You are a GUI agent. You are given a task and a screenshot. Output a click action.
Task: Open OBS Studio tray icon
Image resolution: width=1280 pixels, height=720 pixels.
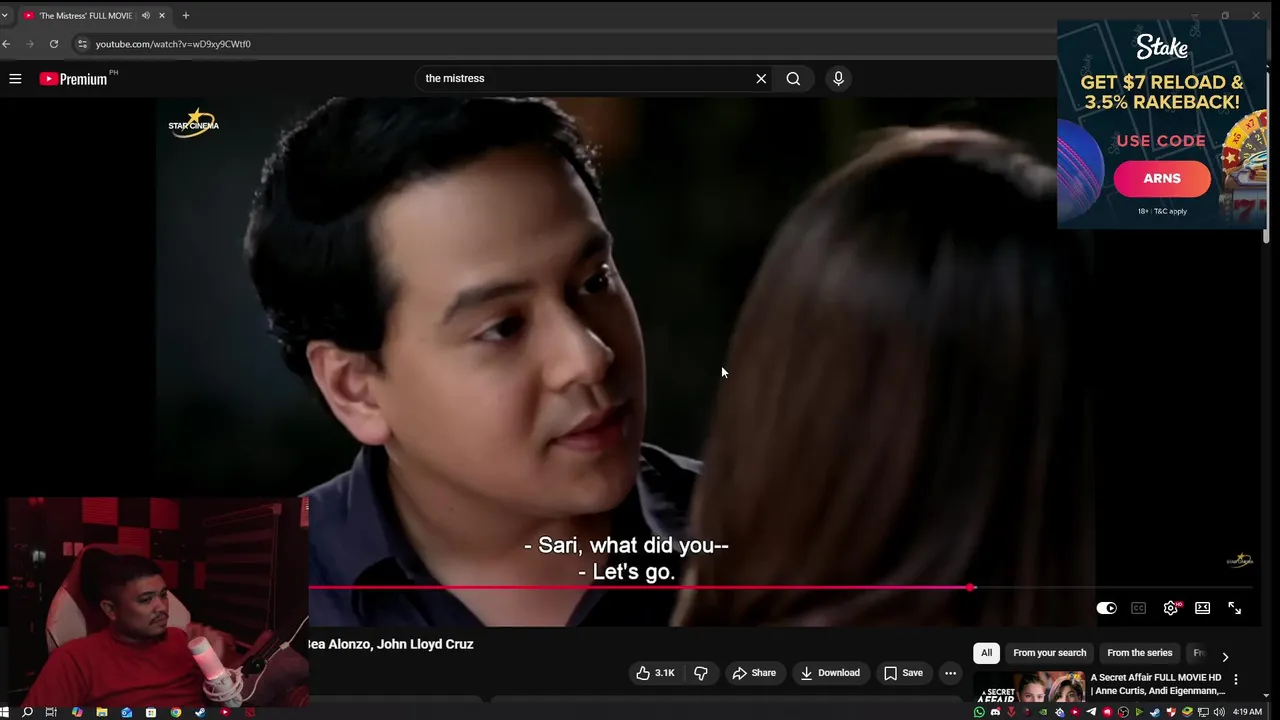click(x=1123, y=712)
